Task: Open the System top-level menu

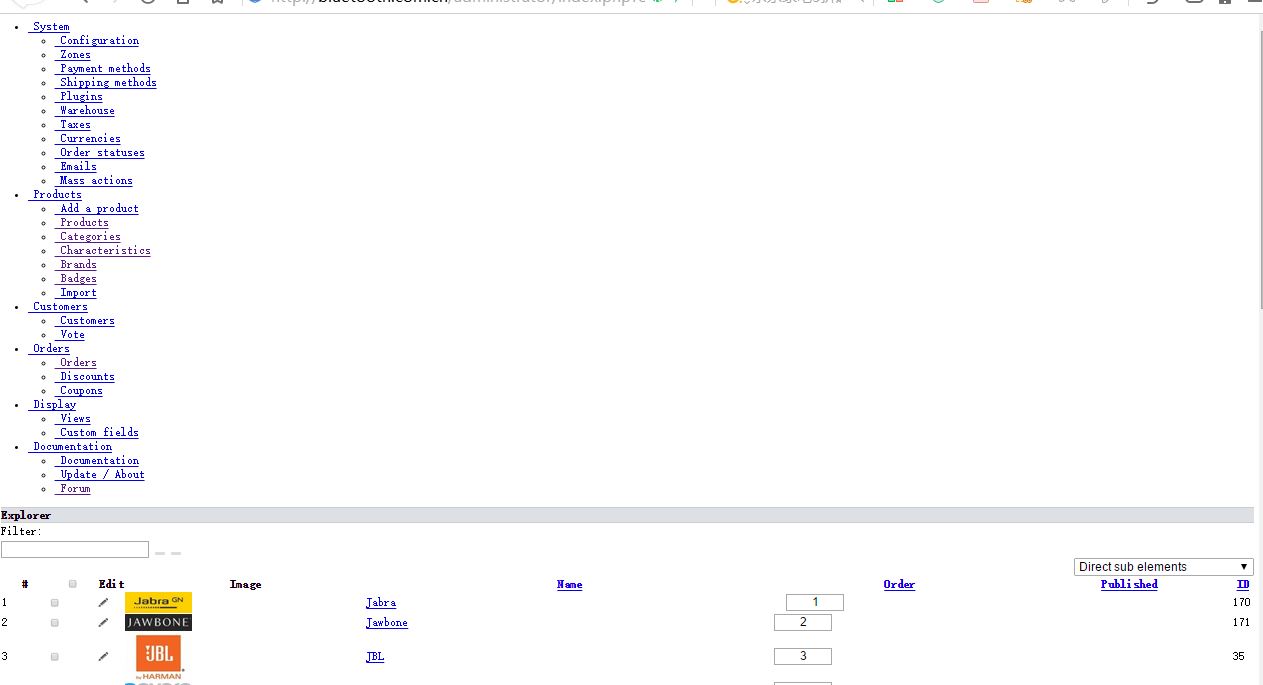Action: pos(49,27)
